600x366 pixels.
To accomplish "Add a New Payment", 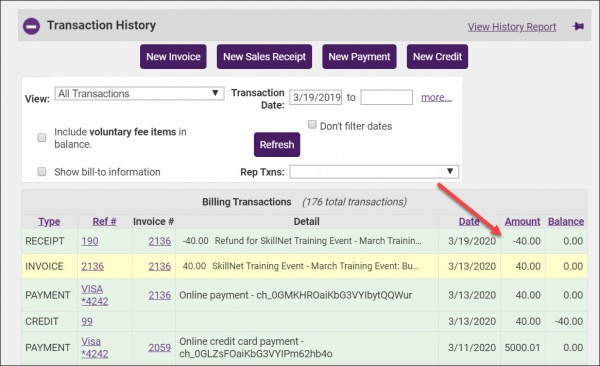I will [x=359, y=57].
